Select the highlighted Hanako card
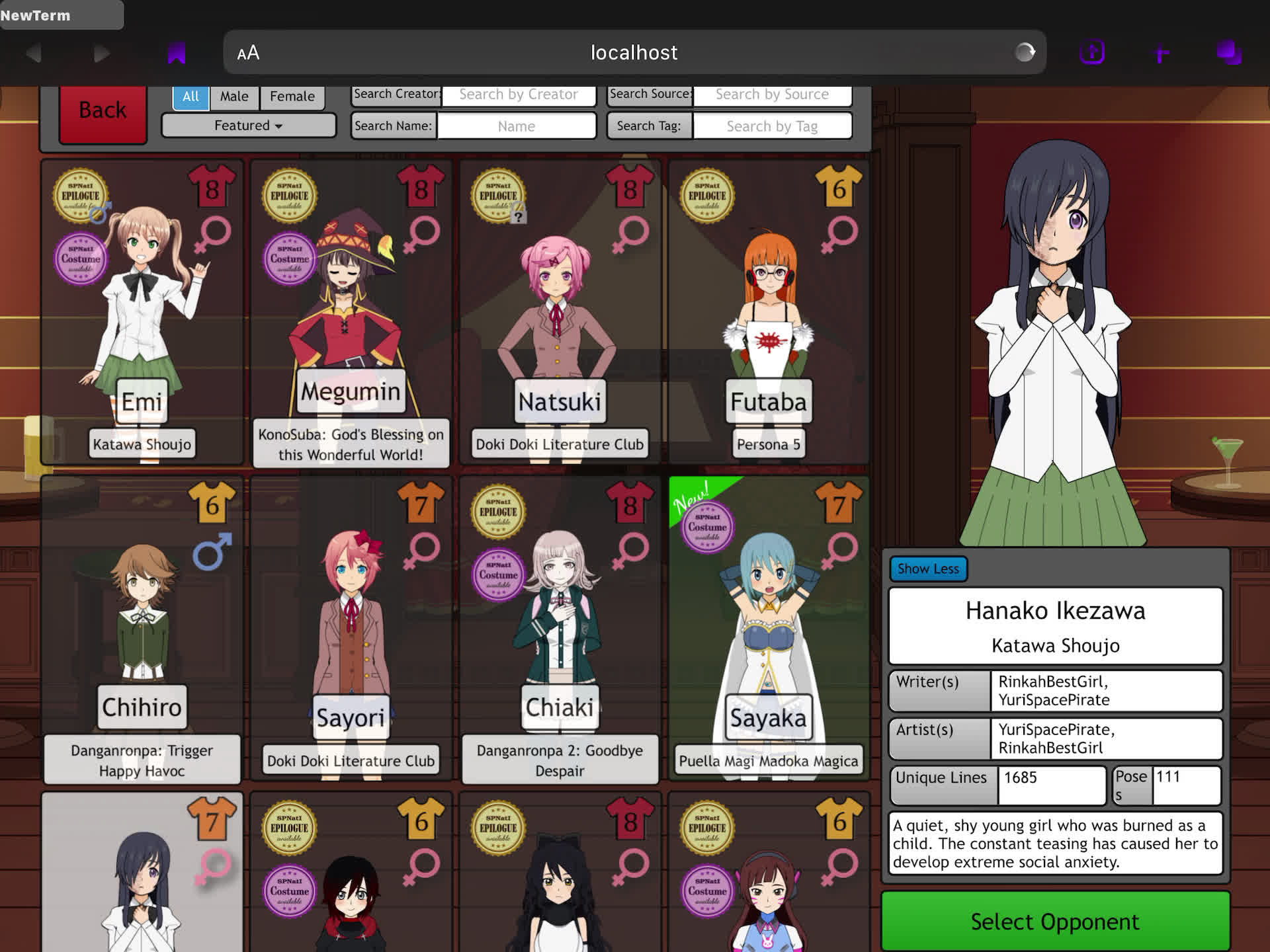This screenshot has width=1270, height=952. [142, 873]
